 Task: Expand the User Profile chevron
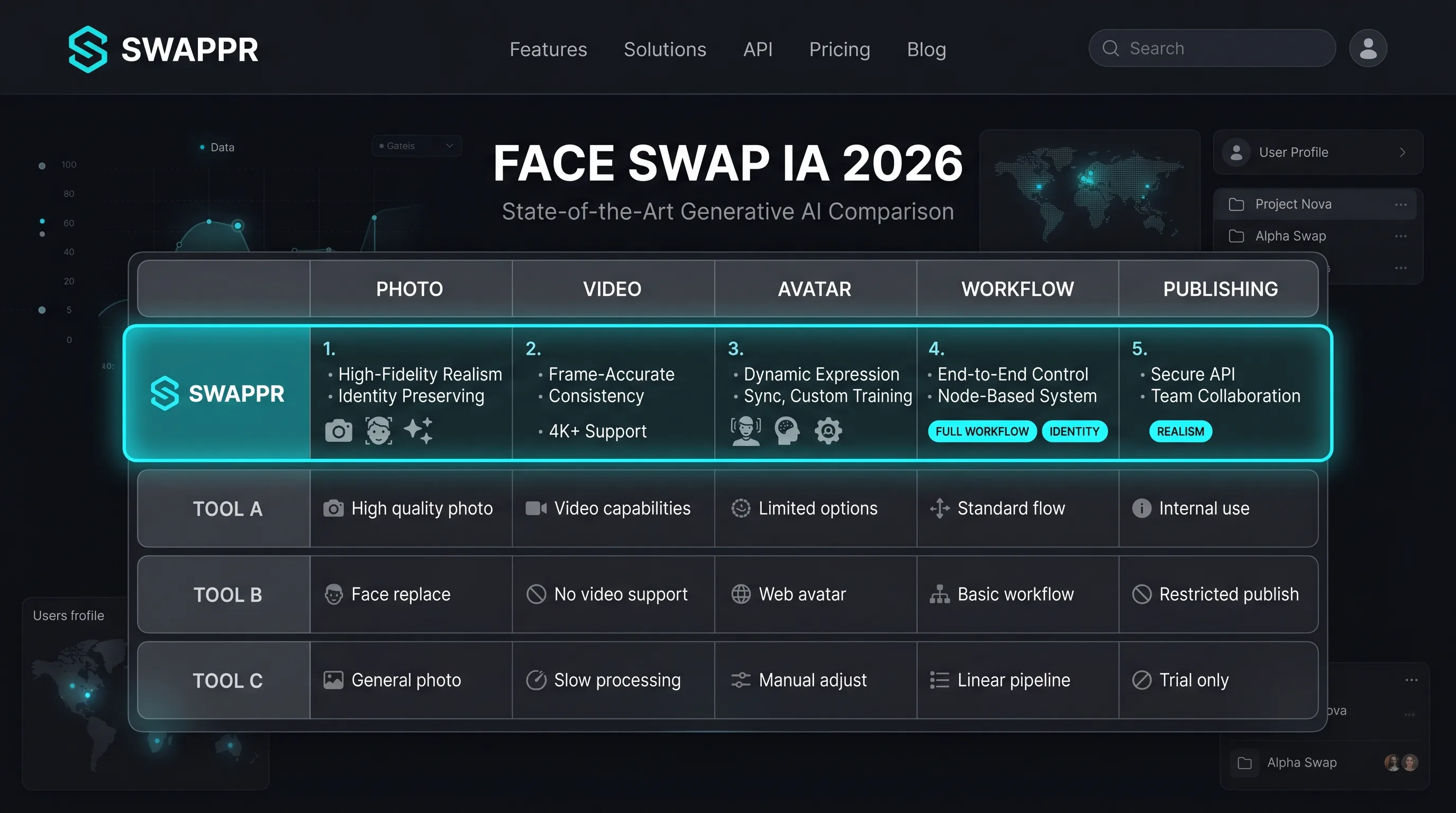[1403, 152]
